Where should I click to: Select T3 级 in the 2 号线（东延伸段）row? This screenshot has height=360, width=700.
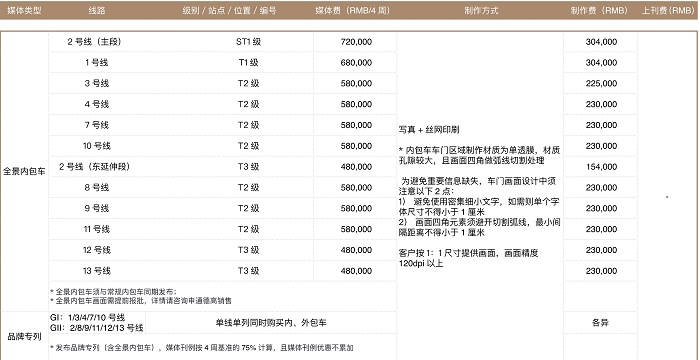(248, 167)
